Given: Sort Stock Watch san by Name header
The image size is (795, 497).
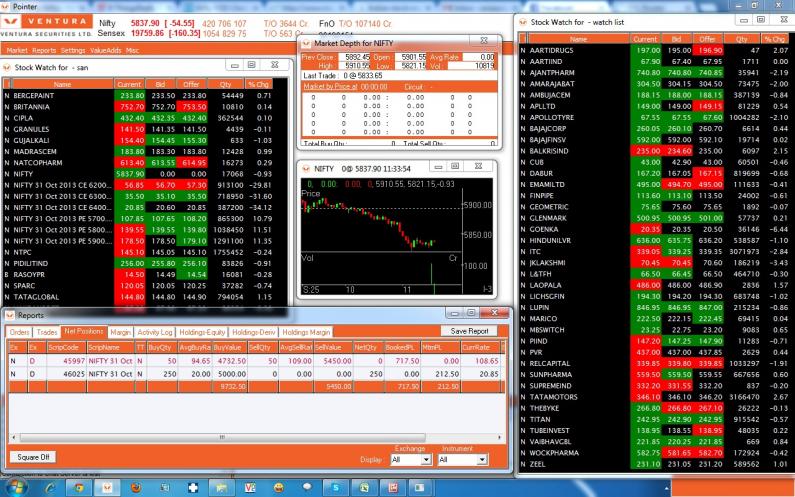Looking at the screenshot, I should [62, 84].
